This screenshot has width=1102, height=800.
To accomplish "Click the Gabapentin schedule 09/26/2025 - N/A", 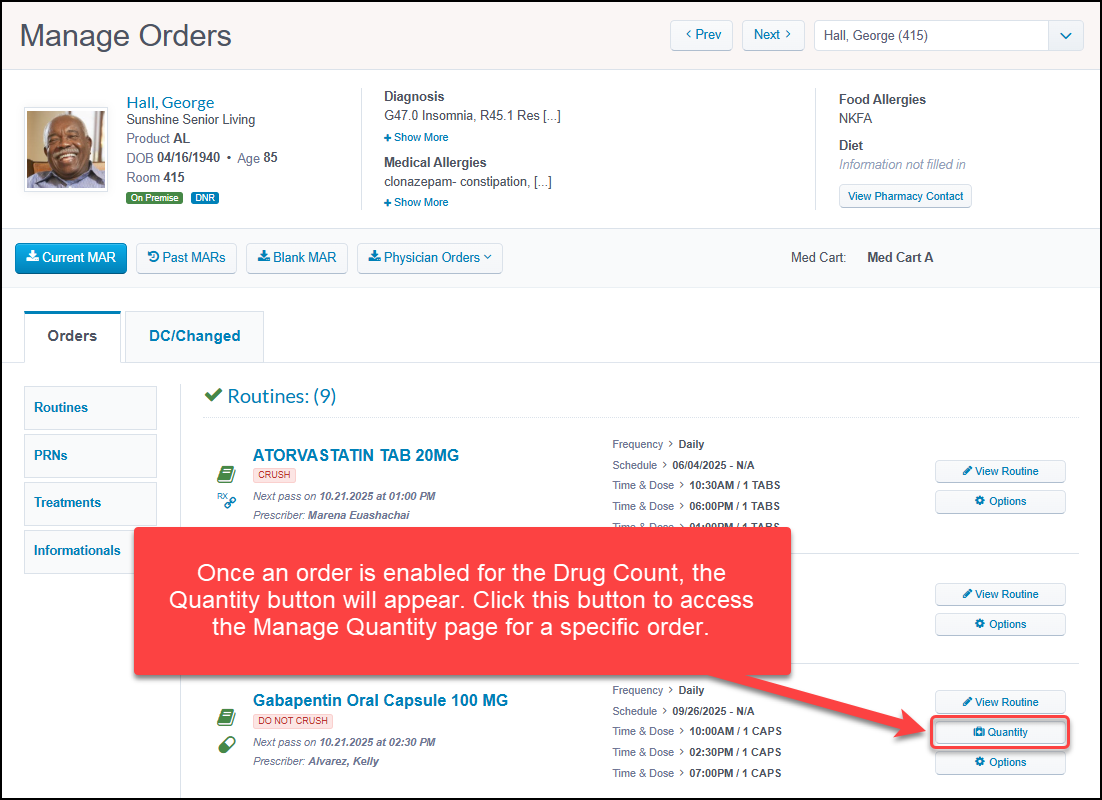I will click(x=713, y=712).
